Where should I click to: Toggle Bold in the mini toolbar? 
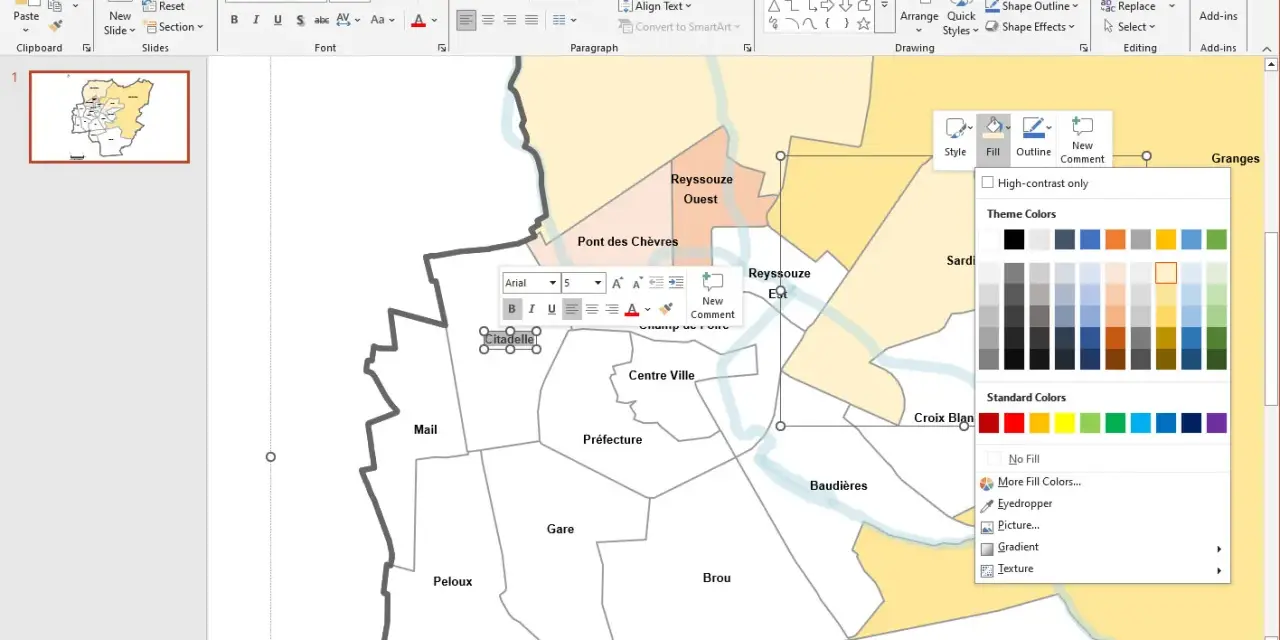[512, 309]
